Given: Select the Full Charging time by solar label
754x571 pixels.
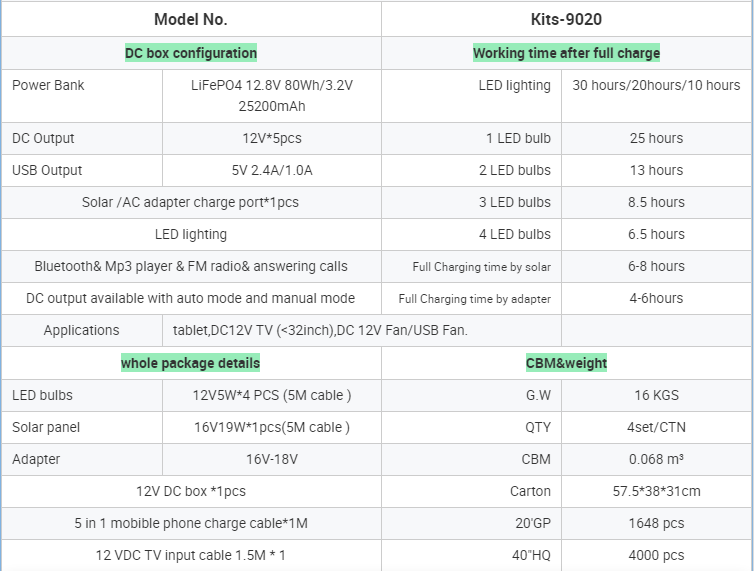Looking at the screenshot, I should (x=481, y=266).
